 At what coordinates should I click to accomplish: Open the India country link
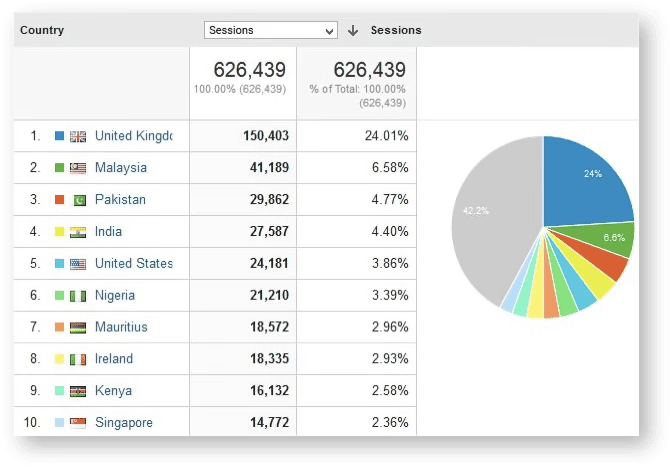click(108, 232)
